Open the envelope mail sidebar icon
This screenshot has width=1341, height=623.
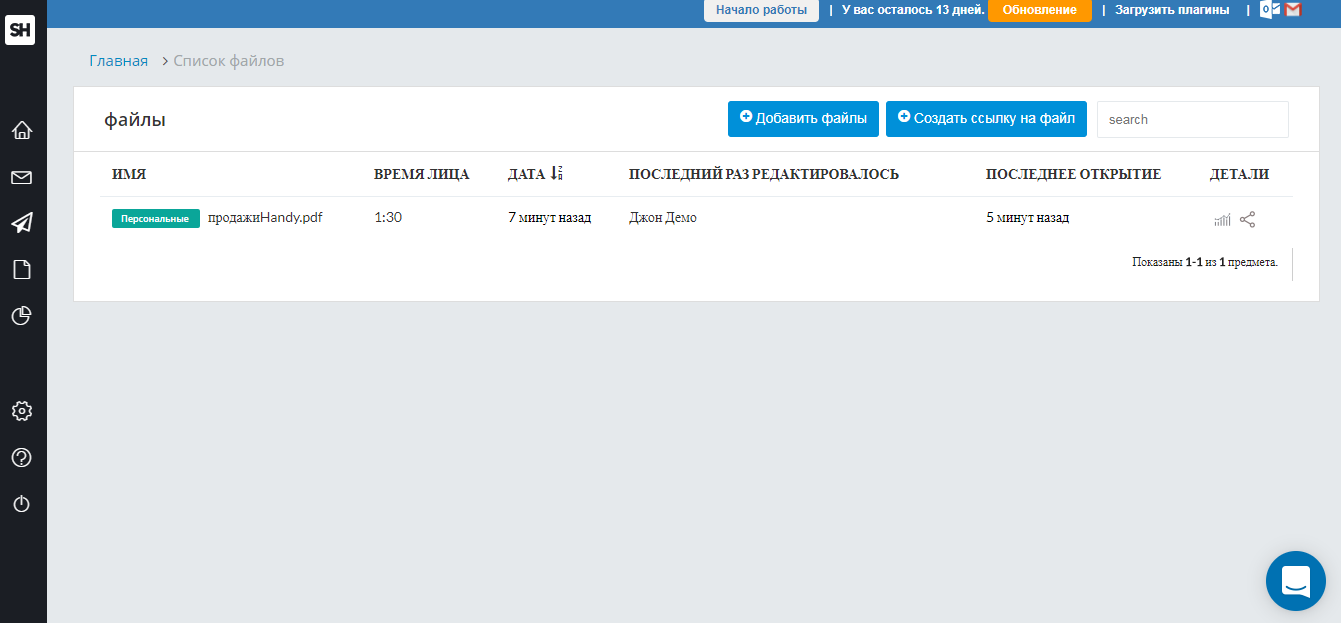22,178
